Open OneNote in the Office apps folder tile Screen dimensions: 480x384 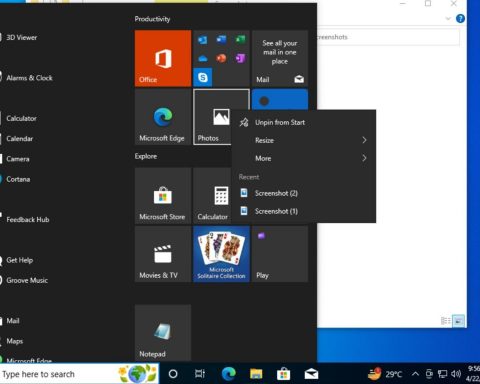(x=240, y=59)
